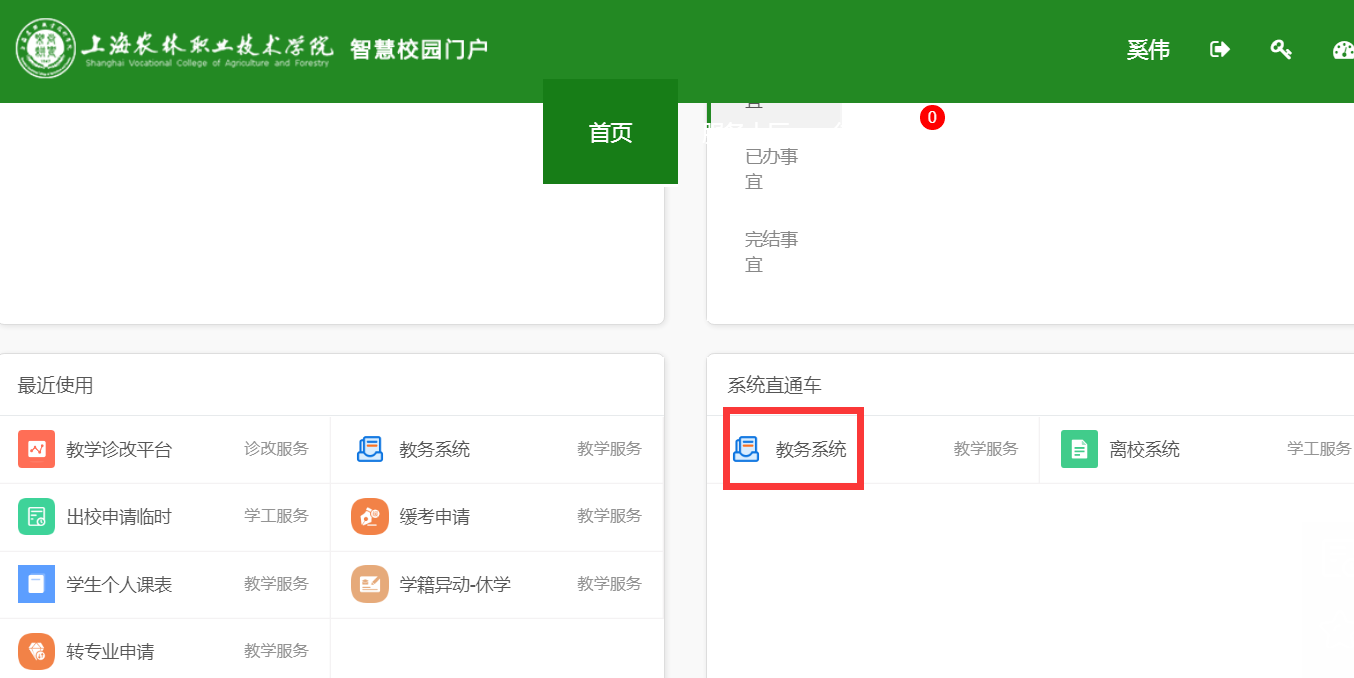
Task: Click the 学工服务 tag beside 离校系统
Action: 1318,449
